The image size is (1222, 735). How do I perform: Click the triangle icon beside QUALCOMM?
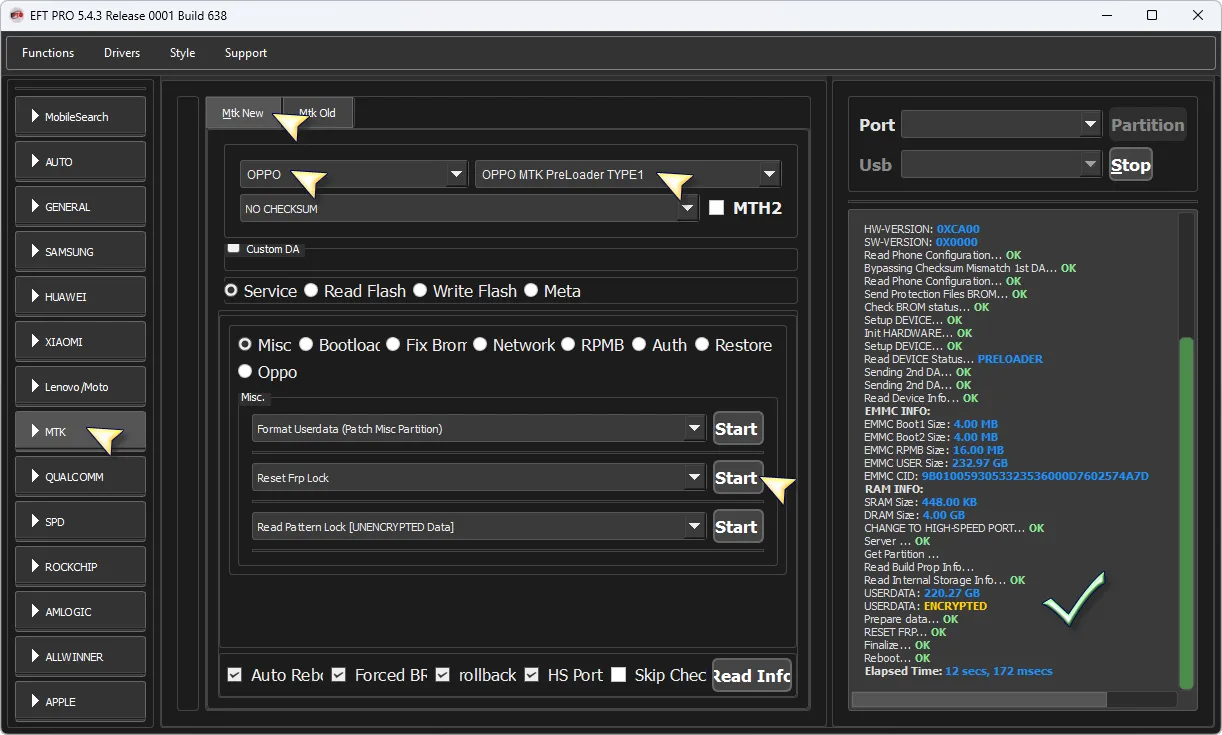click(35, 477)
